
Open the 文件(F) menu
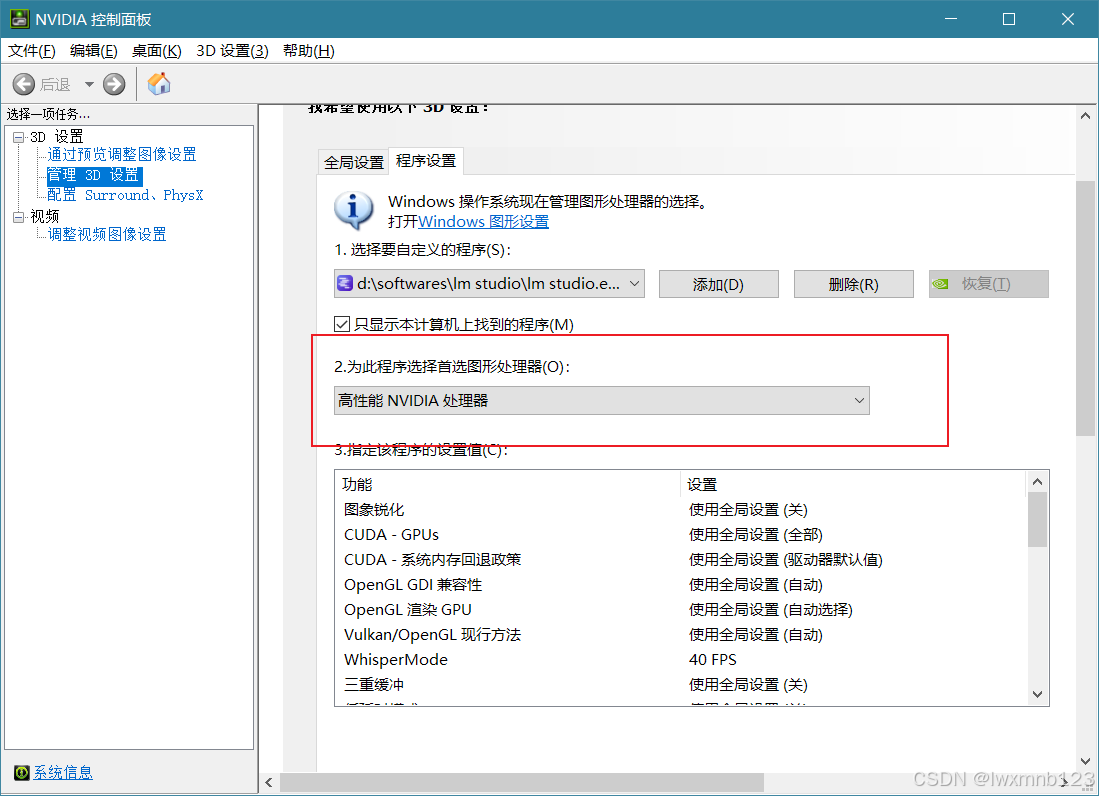click(32, 50)
